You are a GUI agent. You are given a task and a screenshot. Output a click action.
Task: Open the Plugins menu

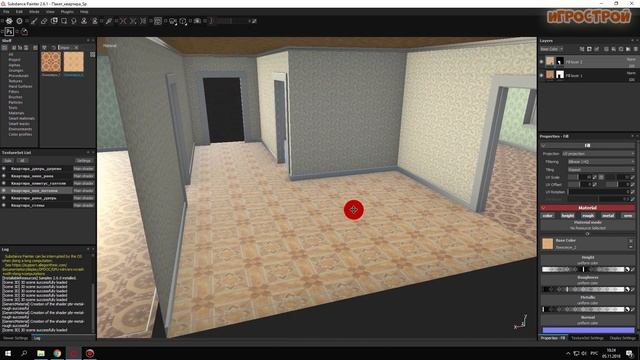tap(67, 12)
